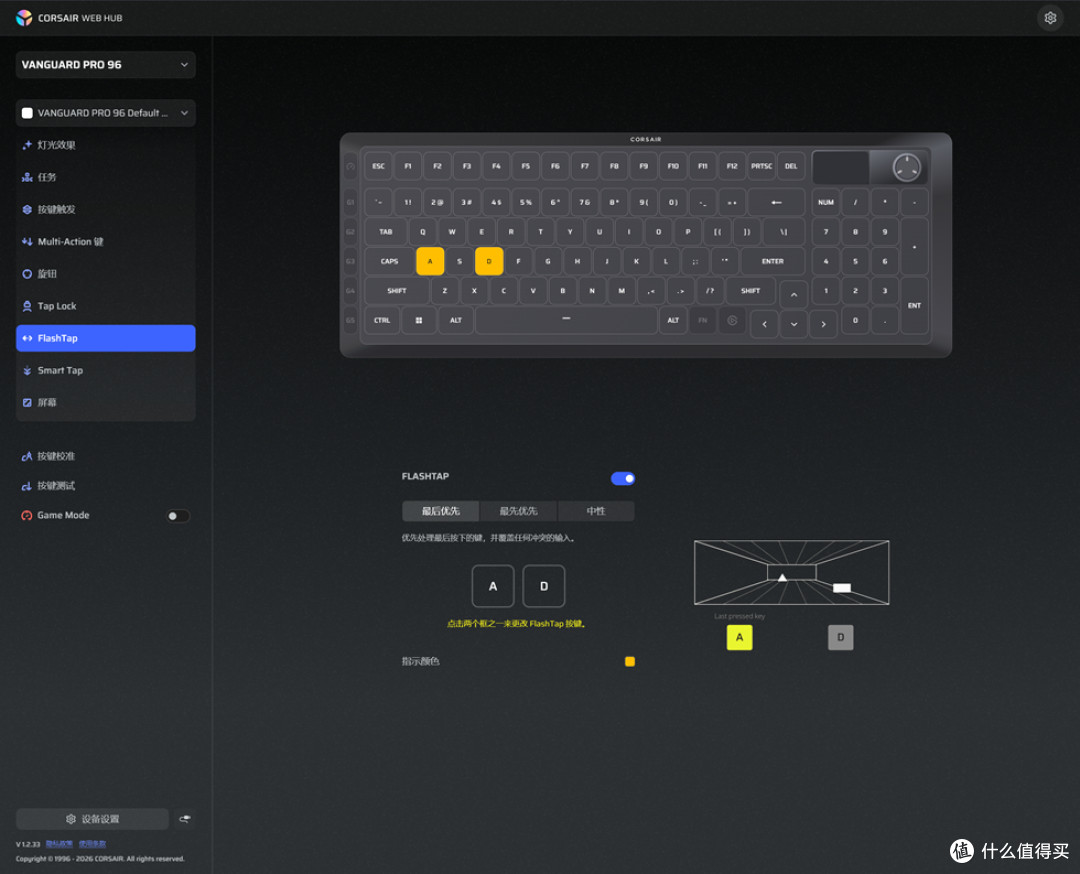This screenshot has width=1080, height=874.
Task: Expand the VANGUARD PRO 96 Default profile dropdown
Action: [x=105, y=113]
